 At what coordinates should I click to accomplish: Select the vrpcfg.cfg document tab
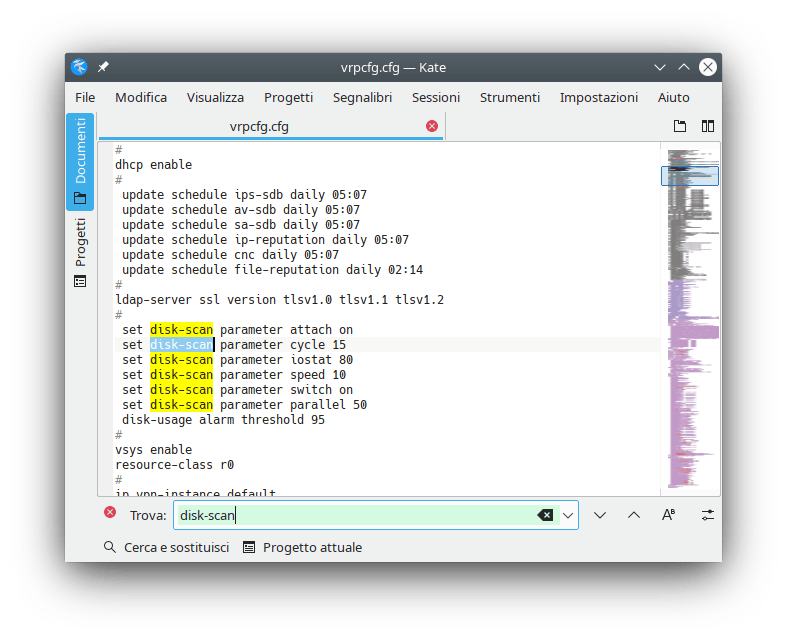pos(259,126)
